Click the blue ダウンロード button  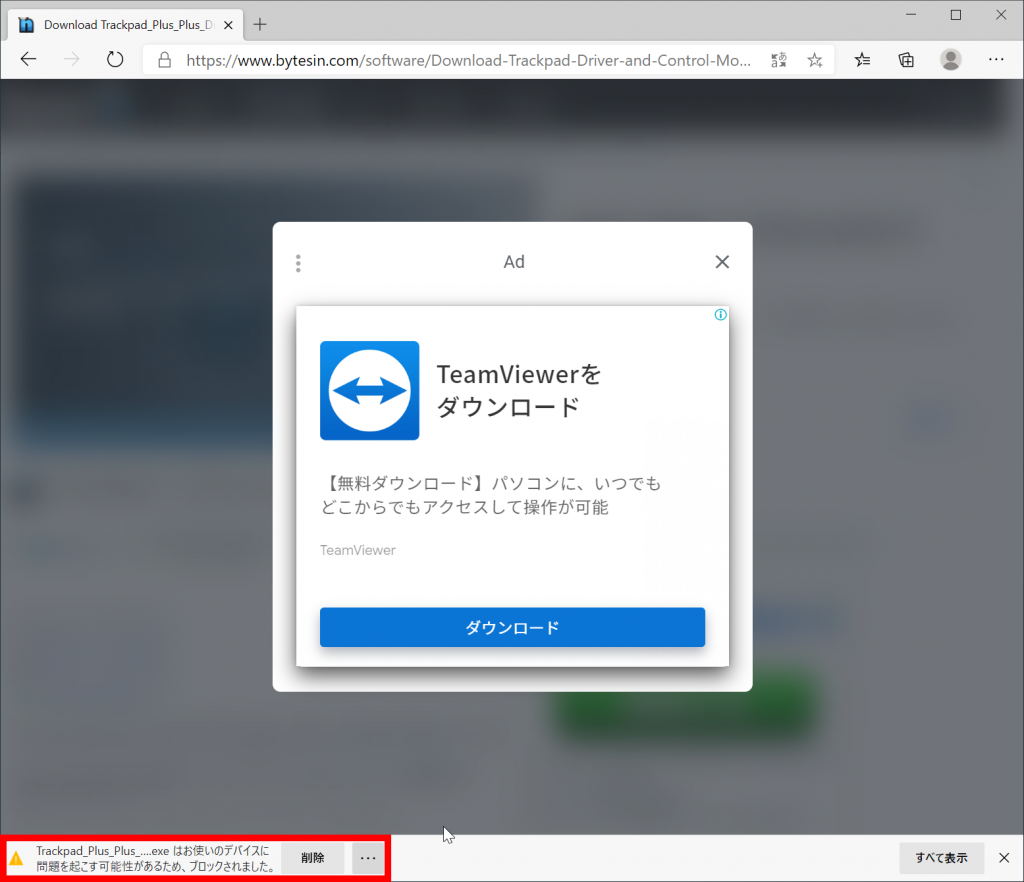tap(513, 627)
